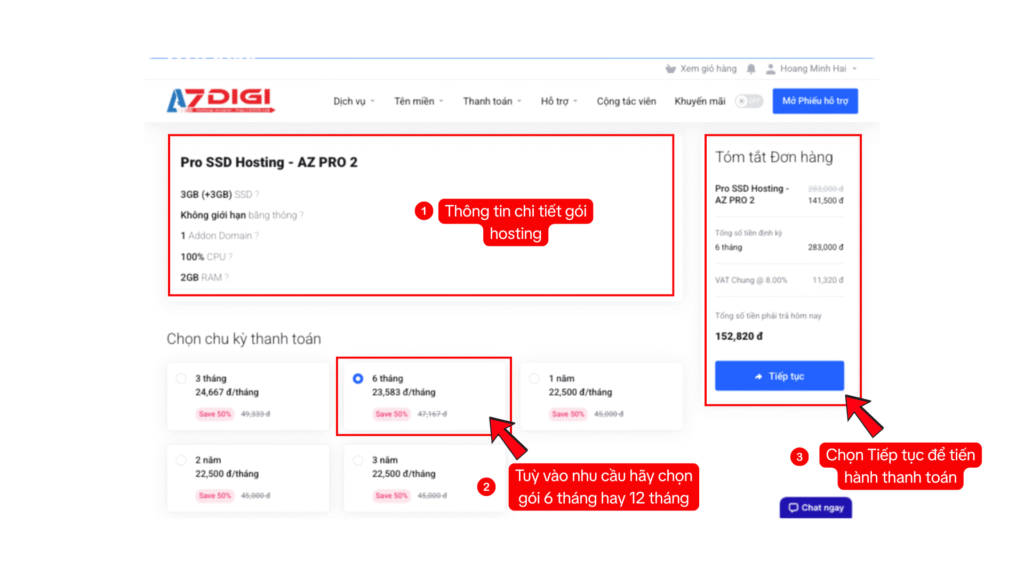Click the Chọn chu kỳ thanh toán heading
This screenshot has height=576, width=1024.
point(244,339)
